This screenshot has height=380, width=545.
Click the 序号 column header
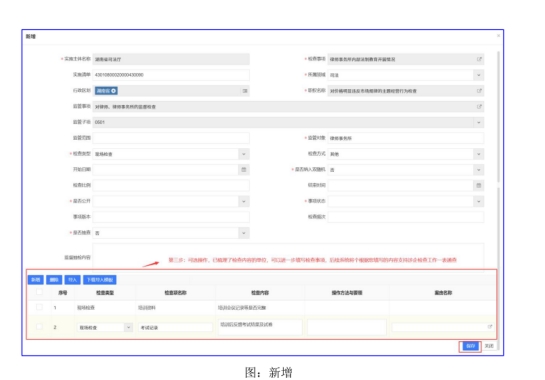[x=63, y=293]
